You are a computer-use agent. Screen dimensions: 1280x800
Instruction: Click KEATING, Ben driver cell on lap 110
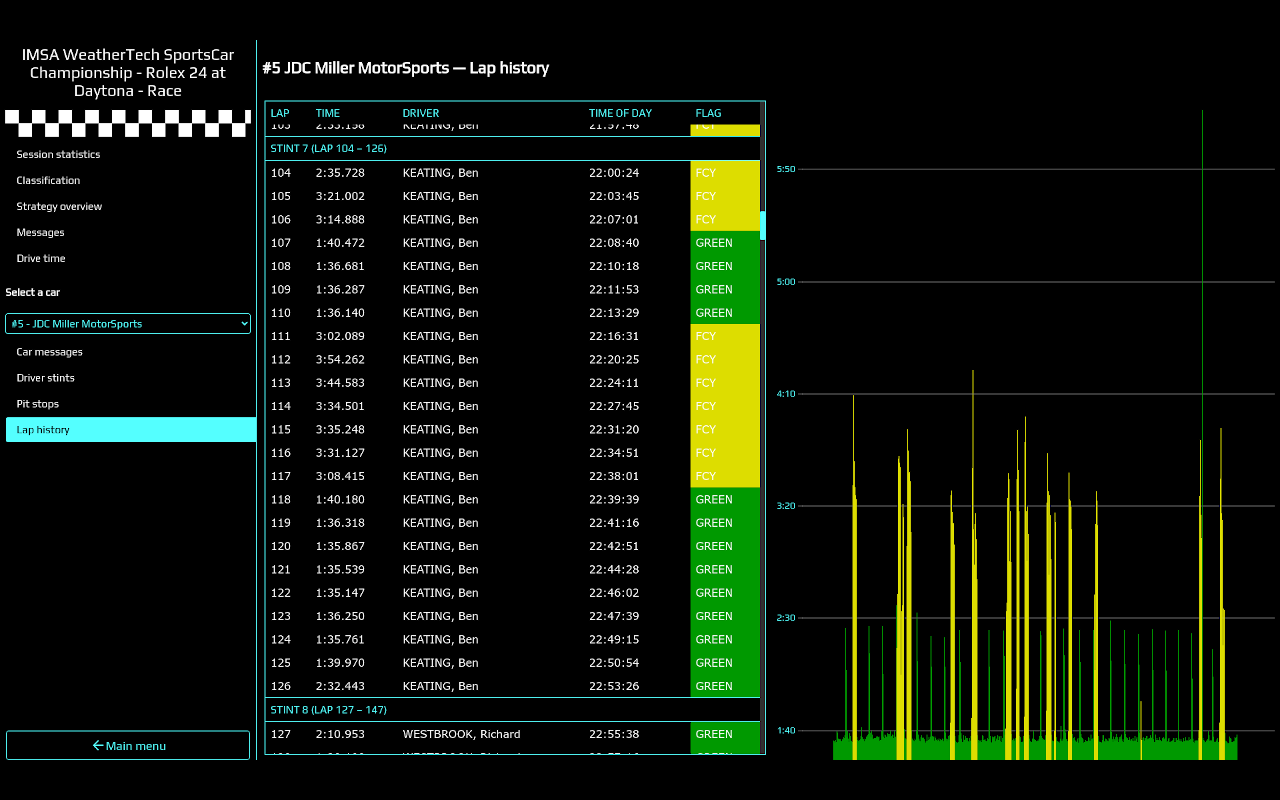(440, 313)
